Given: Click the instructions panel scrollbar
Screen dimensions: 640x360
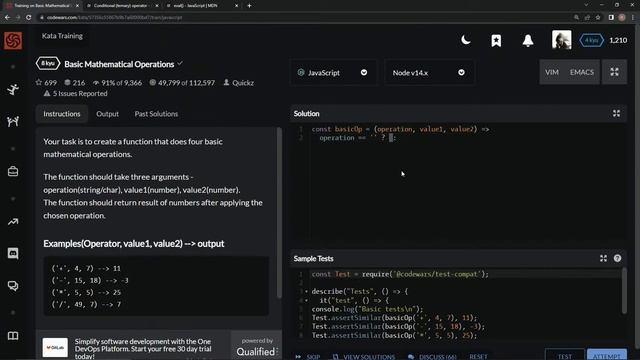Looking at the screenshot, I should point(279,212).
